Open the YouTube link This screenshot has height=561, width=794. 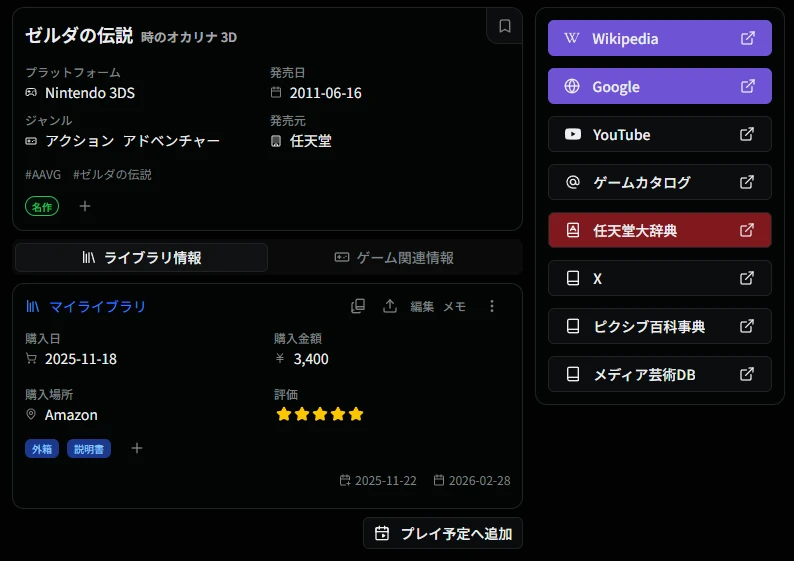(x=659, y=134)
